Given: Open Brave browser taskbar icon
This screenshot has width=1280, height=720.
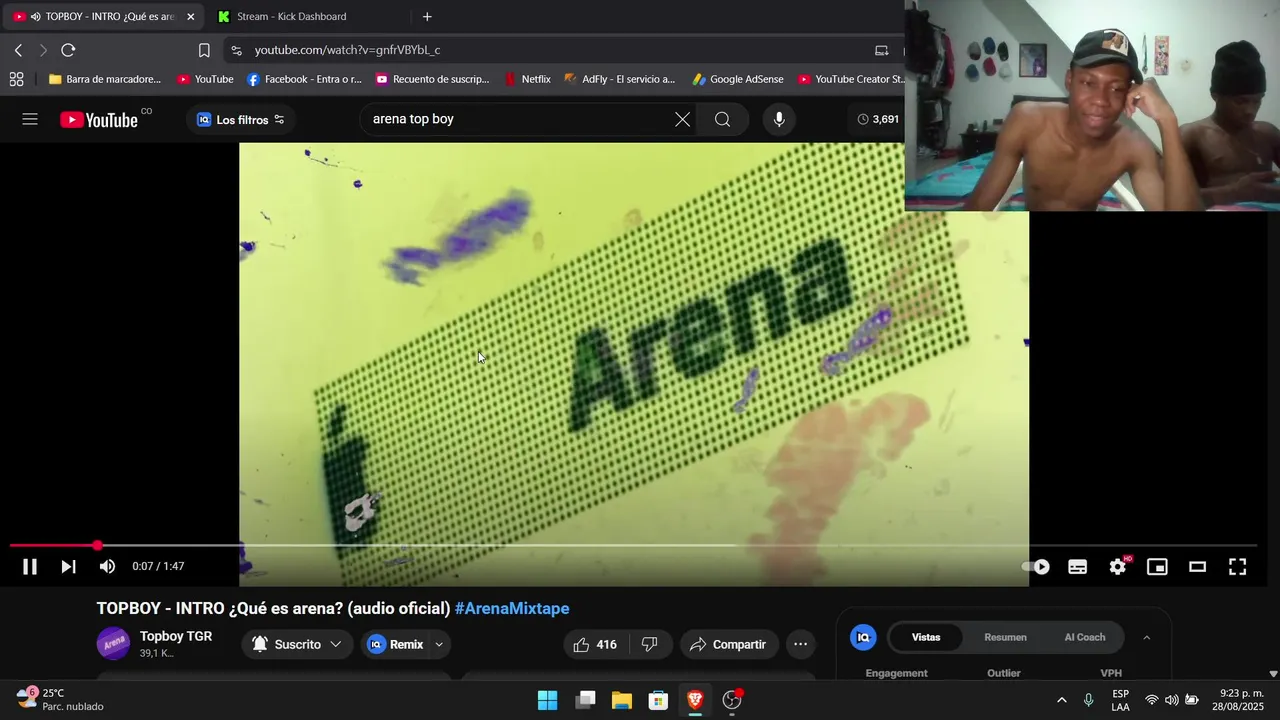Looking at the screenshot, I should pyautogui.click(x=695, y=700).
